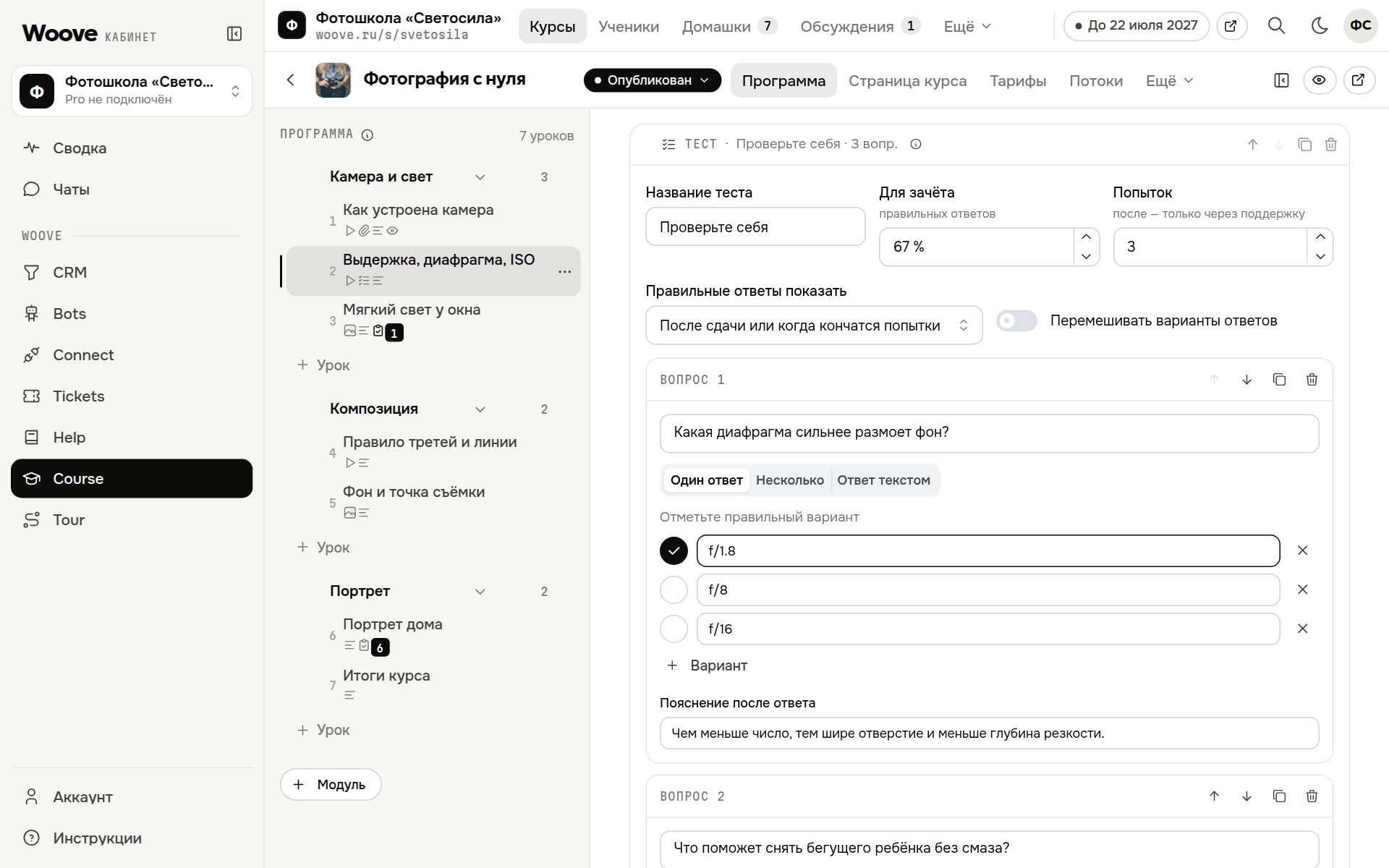Select the Ответ текстом question type
The height and width of the screenshot is (868, 1389).
[x=883, y=480]
